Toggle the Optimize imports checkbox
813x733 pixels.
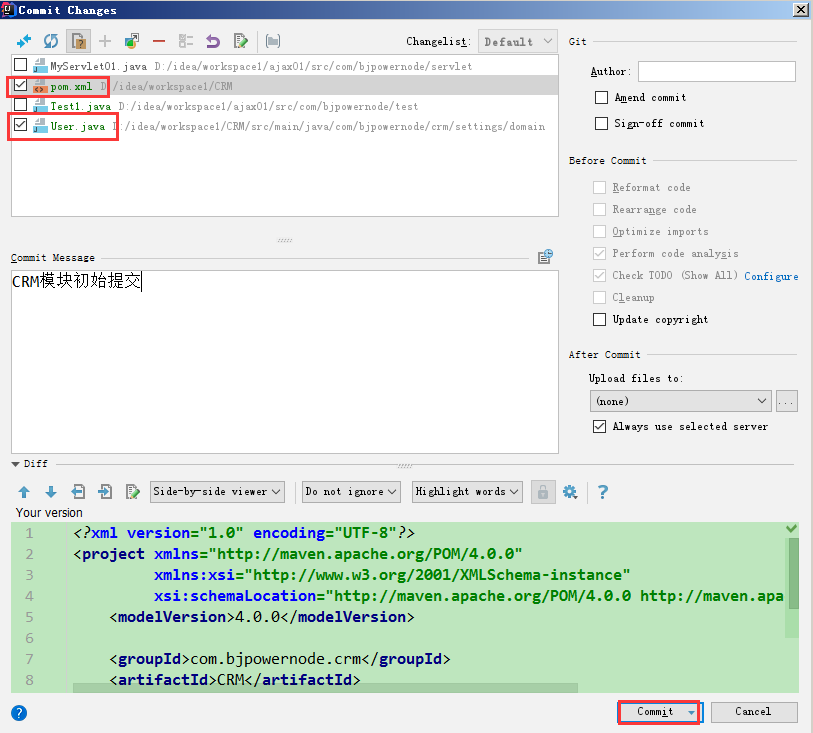click(599, 231)
